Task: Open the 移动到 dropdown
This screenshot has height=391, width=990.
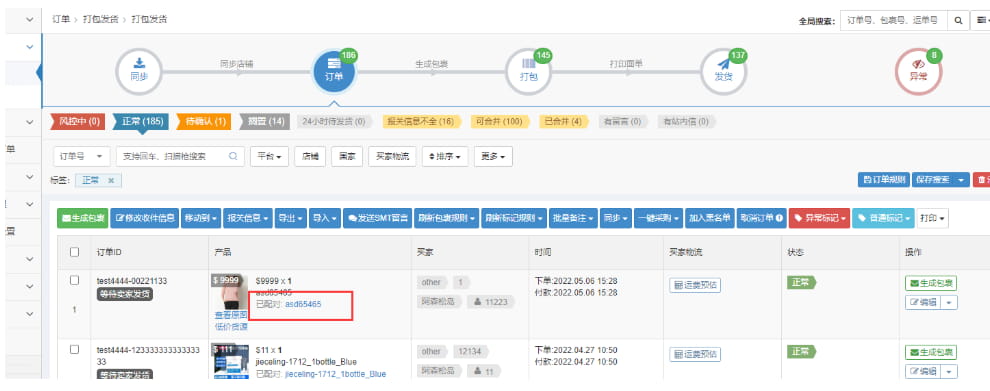Action: (x=201, y=218)
